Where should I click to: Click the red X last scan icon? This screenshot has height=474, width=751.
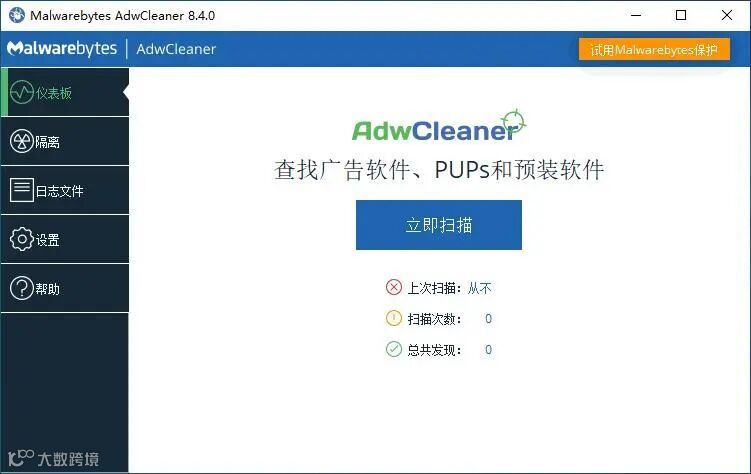[394, 287]
